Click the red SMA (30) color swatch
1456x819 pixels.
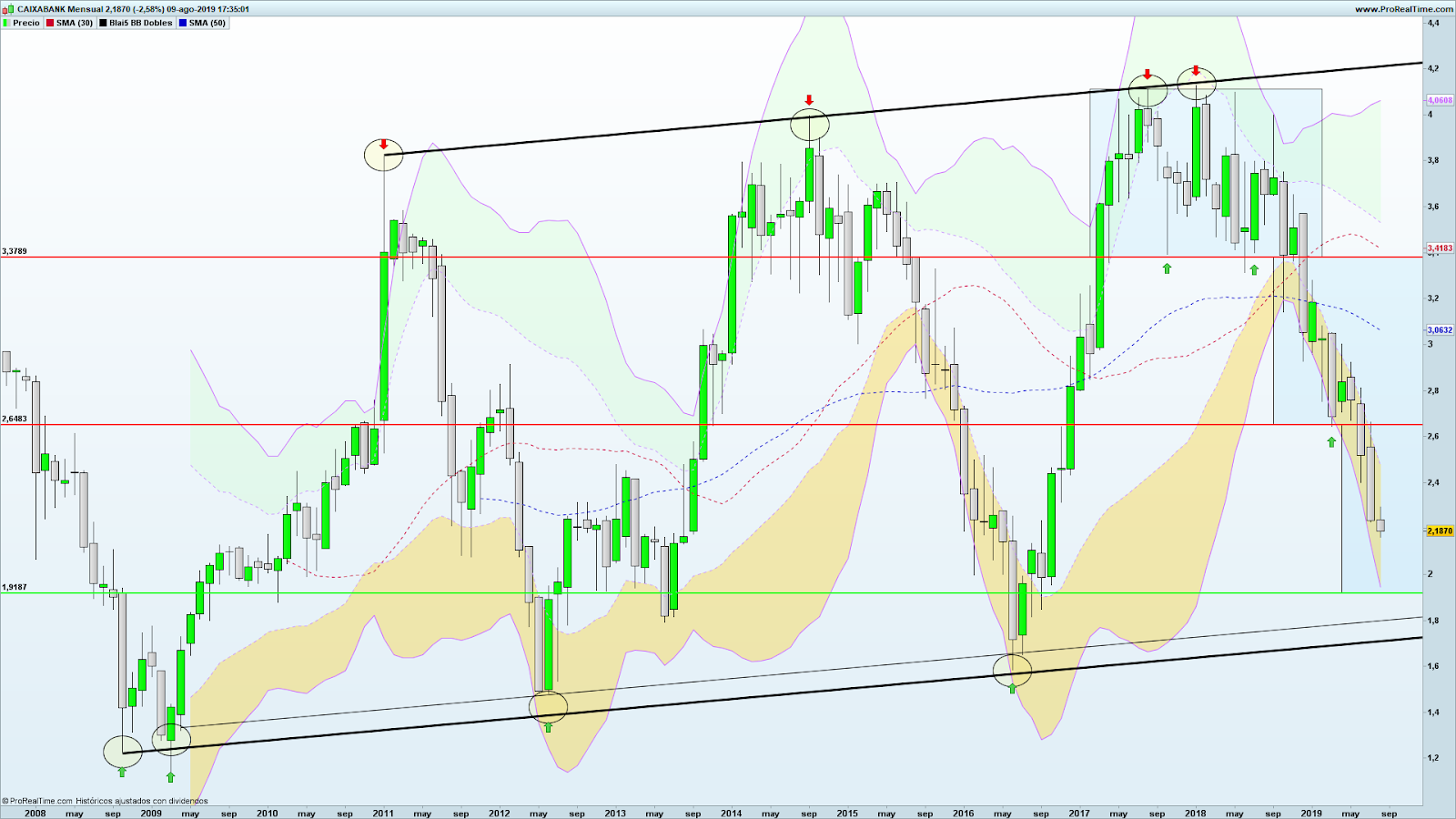point(50,23)
